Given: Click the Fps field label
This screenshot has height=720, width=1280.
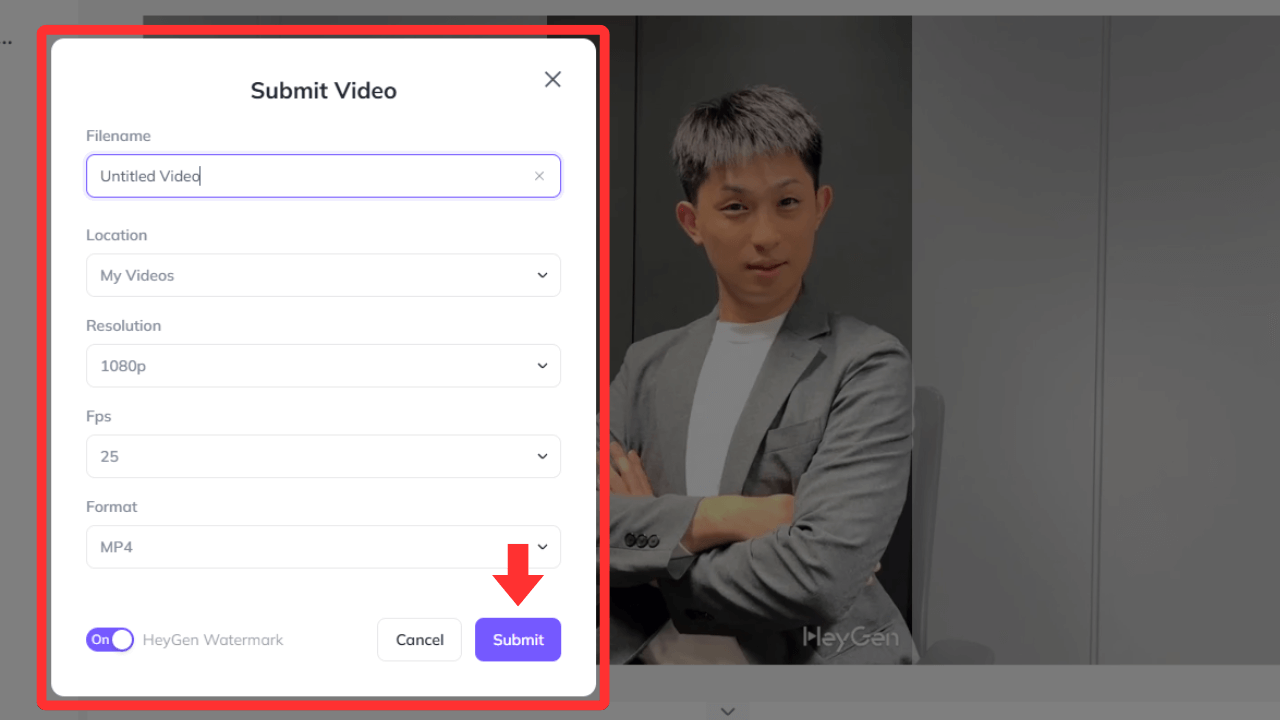Looking at the screenshot, I should click(x=98, y=416).
